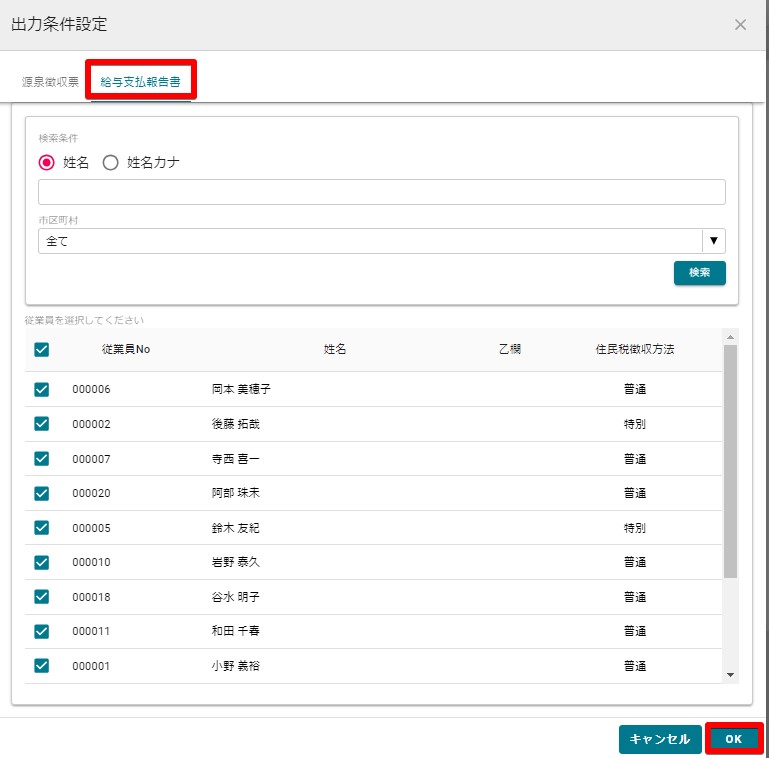Uncheck employee 000001 小野 義裕
The image size is (769, 758).
coord(42,666)
